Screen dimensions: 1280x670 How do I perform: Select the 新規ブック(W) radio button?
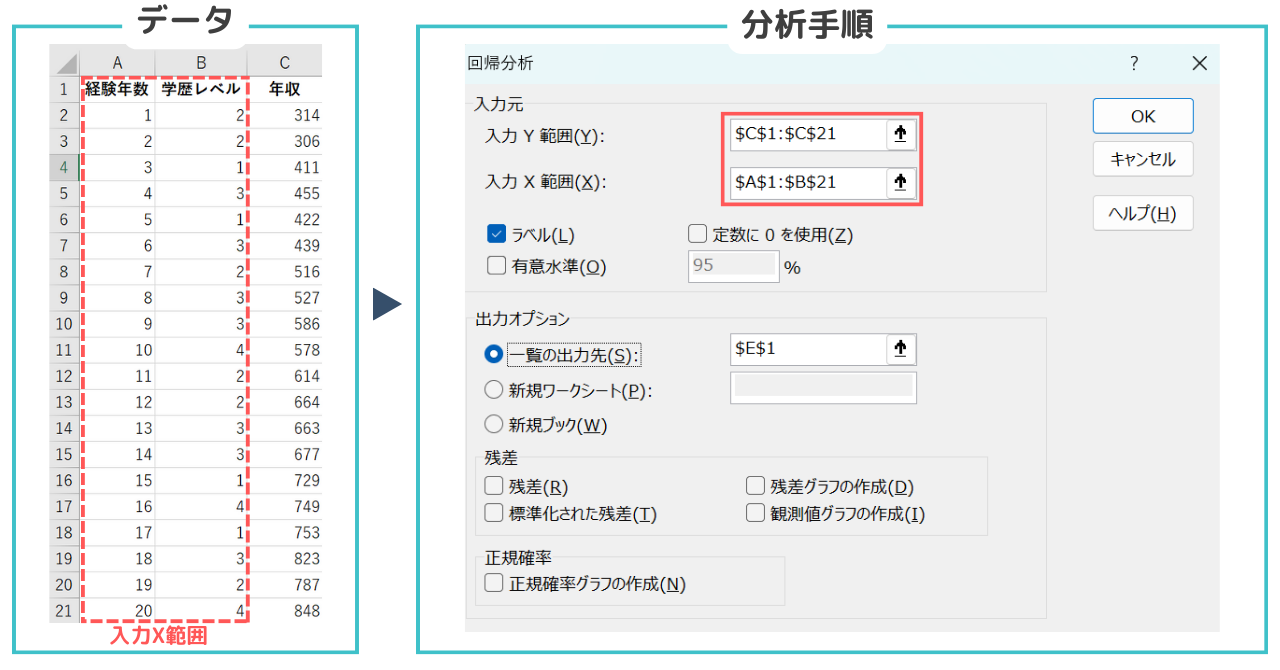click(x=493, y=424)
